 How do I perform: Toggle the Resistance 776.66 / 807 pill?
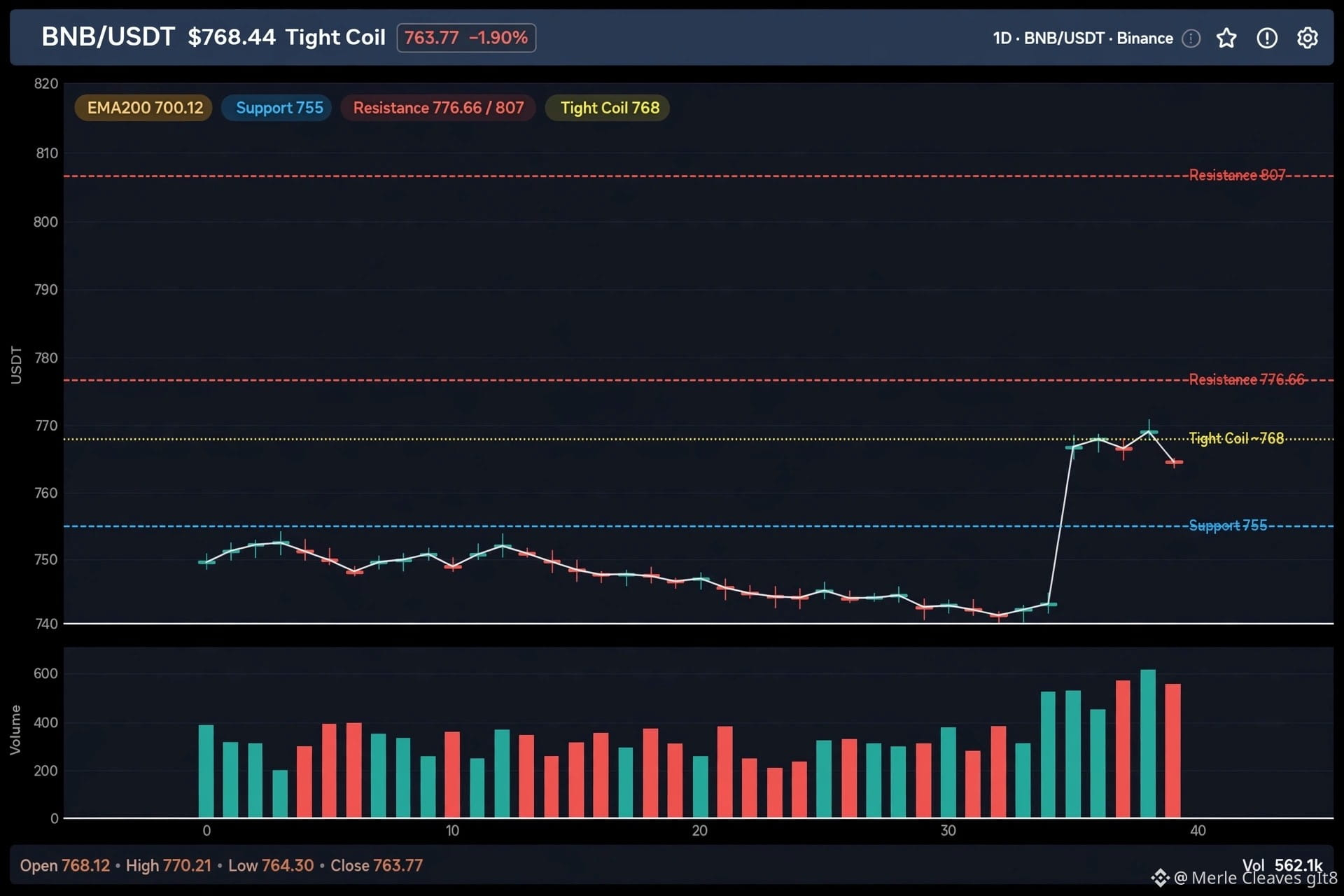438,108
